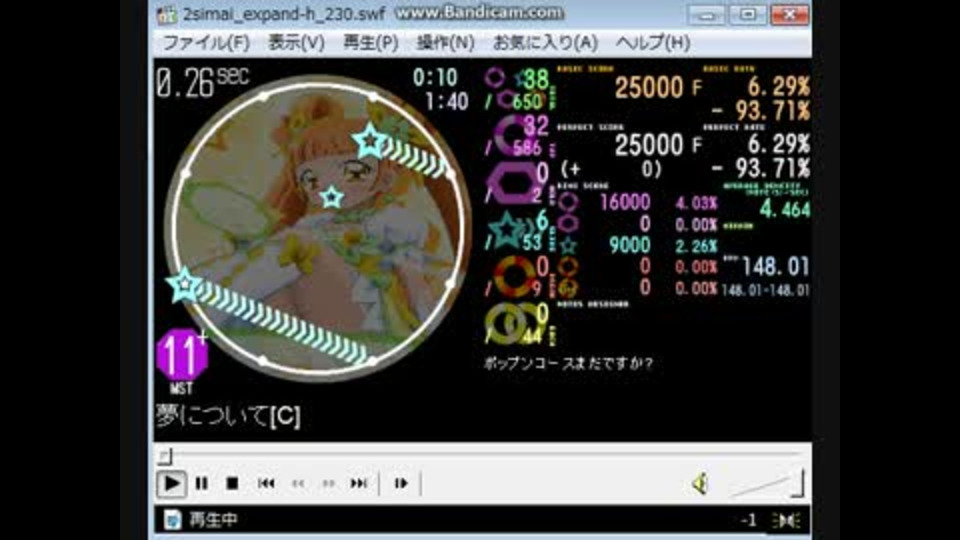Click the comment ポップンコースまだですか?
960x540 pixels.
568,363
